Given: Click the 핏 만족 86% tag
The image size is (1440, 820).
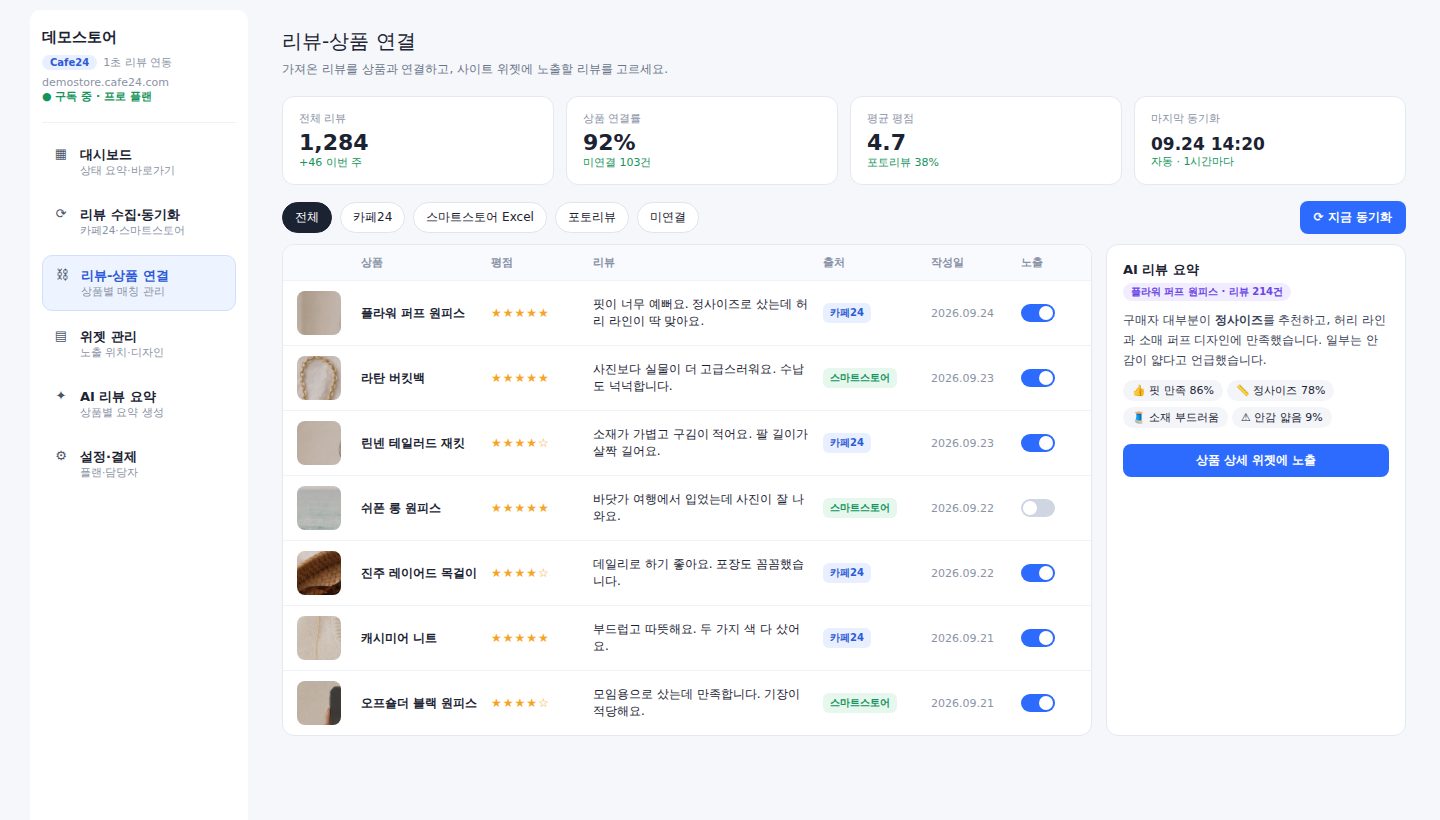Looking at the screenshot, I should tap(1173, 390).
